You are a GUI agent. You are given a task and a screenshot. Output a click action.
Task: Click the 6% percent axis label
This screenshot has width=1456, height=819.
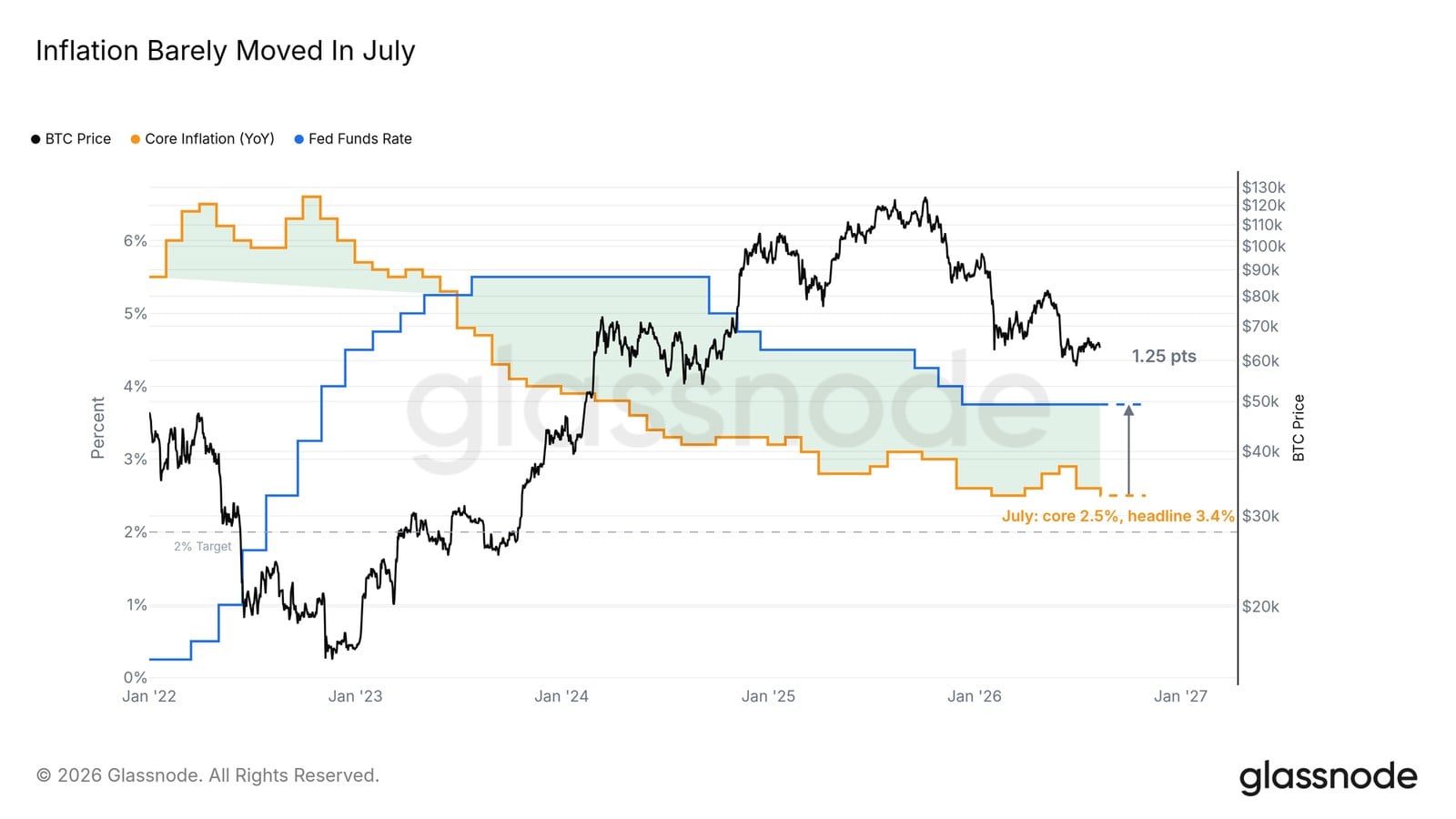click(x=135, y=241)
